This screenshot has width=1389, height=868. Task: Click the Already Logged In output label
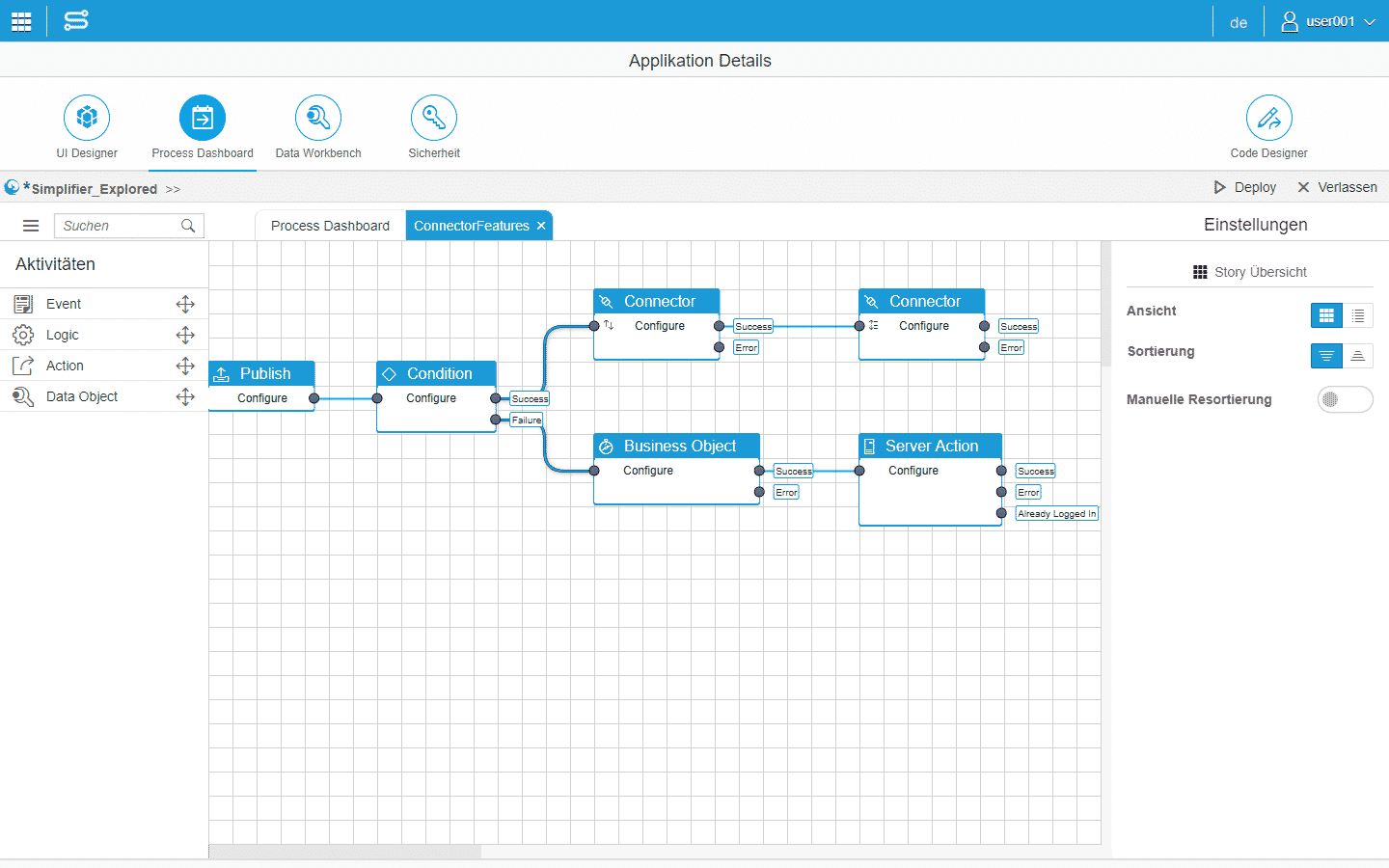(1057, 514)
